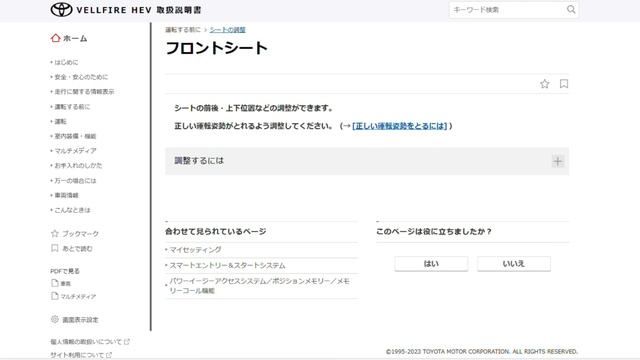Open 画面表示設定 display settings
640x360 pixels.
(x=80, y=320)
